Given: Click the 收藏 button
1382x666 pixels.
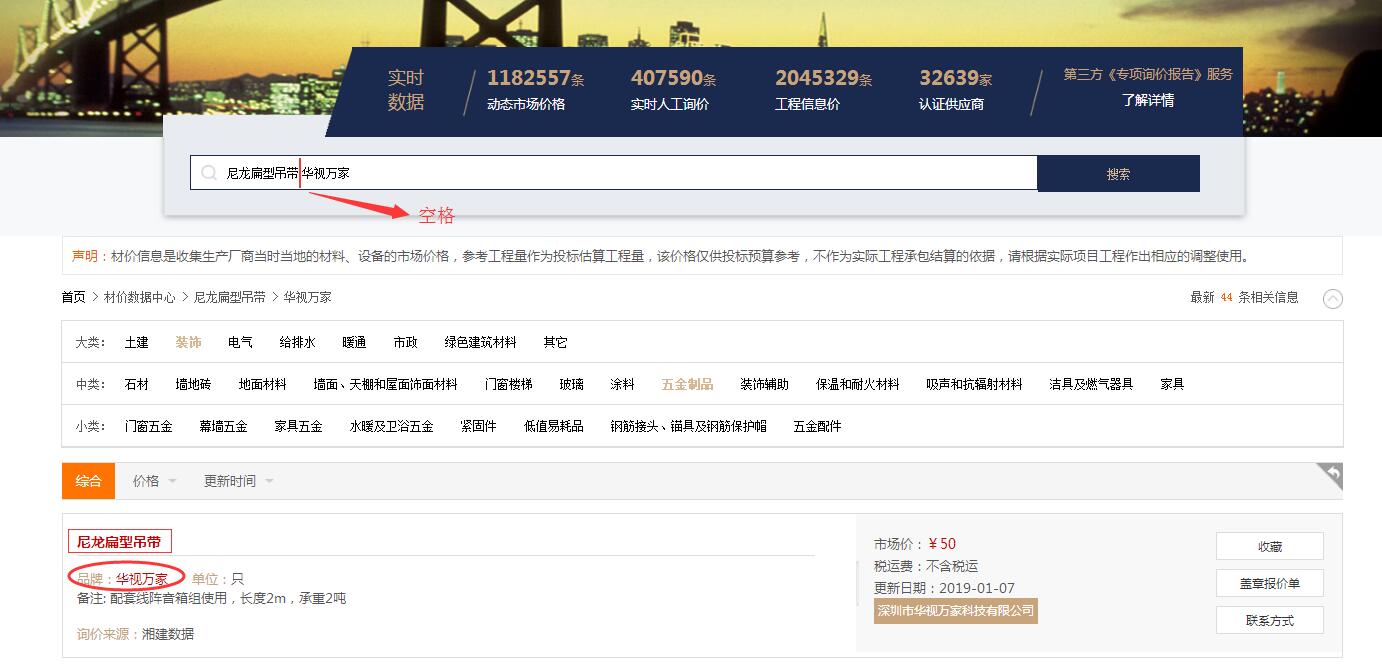Looking at the screenshot, I should pyautogui.click(x=1270, y=546).
